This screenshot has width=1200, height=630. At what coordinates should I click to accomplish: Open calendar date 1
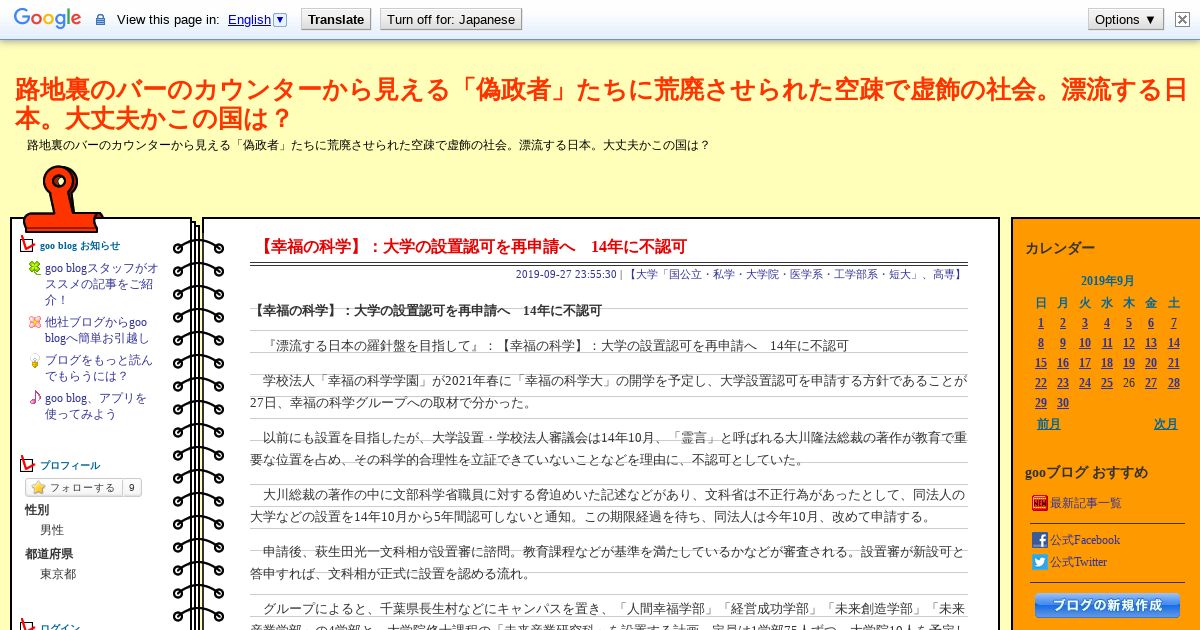pyautogui.click(x=1041, y=323)
